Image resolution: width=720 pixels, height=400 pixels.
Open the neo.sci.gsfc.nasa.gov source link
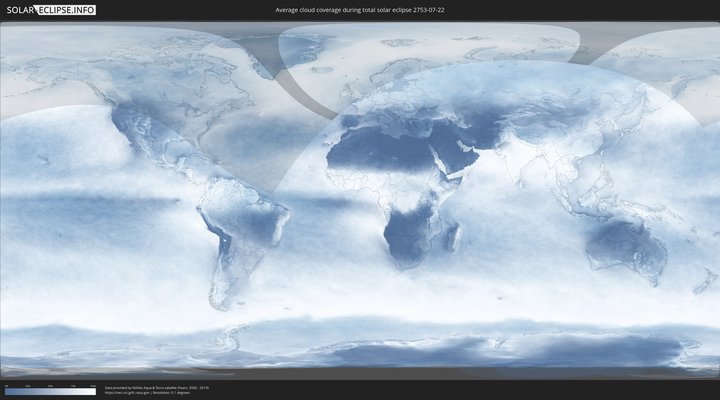pos(127,393)
